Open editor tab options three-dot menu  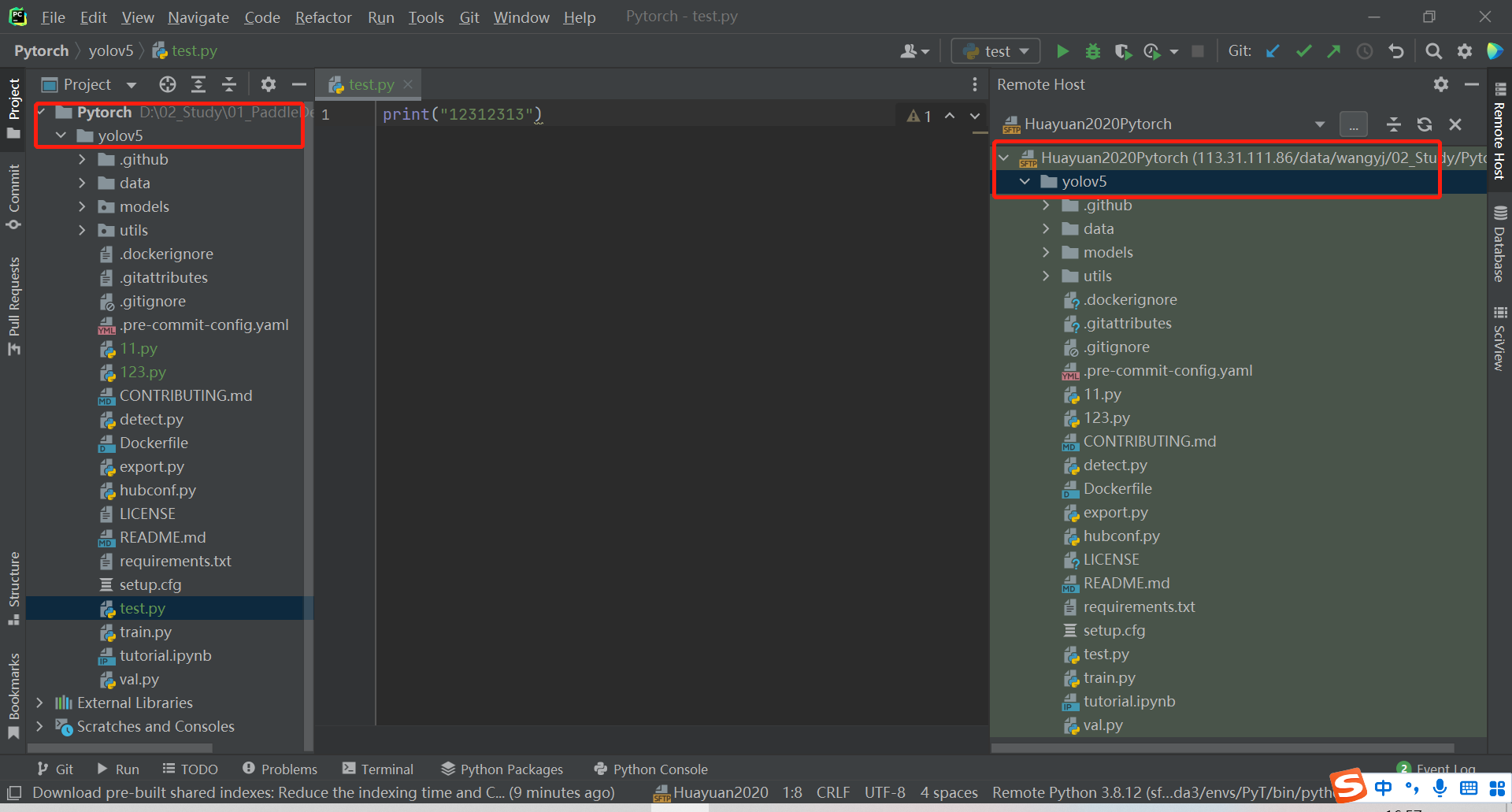click(975, 84)
